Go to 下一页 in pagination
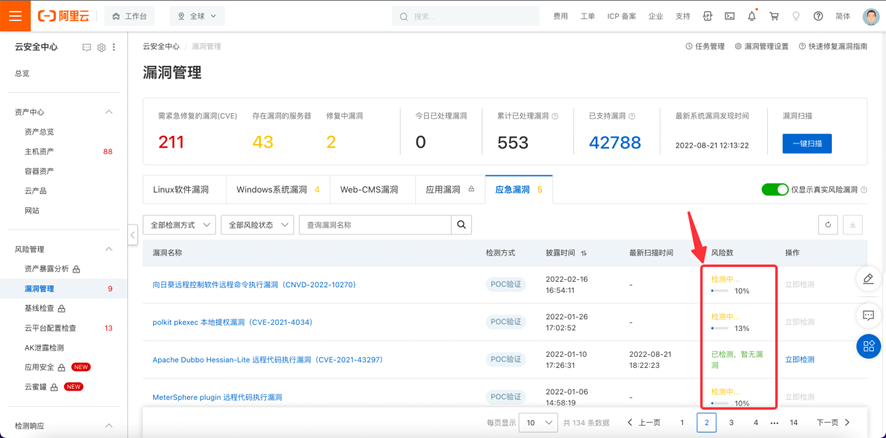The width and height of the screenshot is (886, 438). 833,422
